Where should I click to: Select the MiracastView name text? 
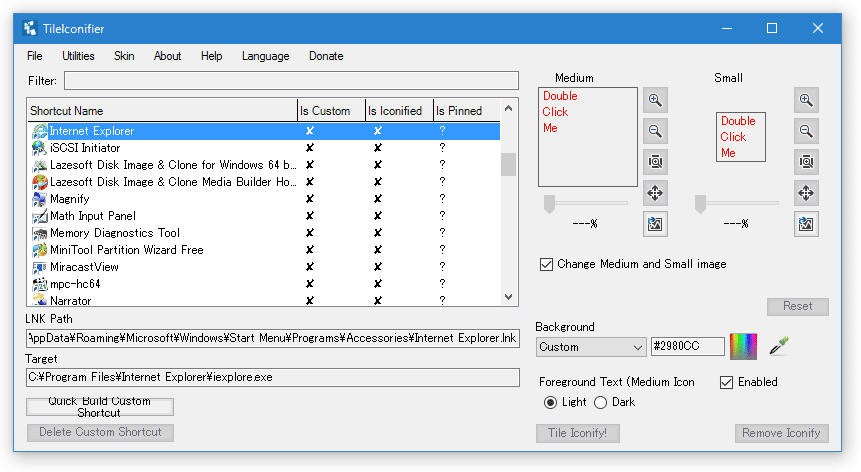(x=84, y=267)
